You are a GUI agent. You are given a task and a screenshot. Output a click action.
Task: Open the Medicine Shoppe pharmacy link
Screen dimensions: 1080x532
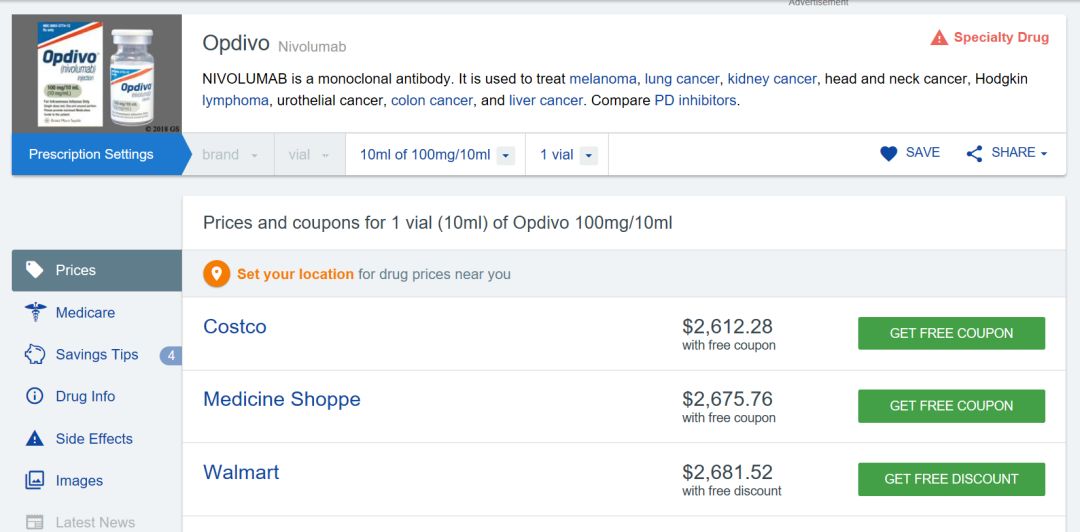click(281, 399)
